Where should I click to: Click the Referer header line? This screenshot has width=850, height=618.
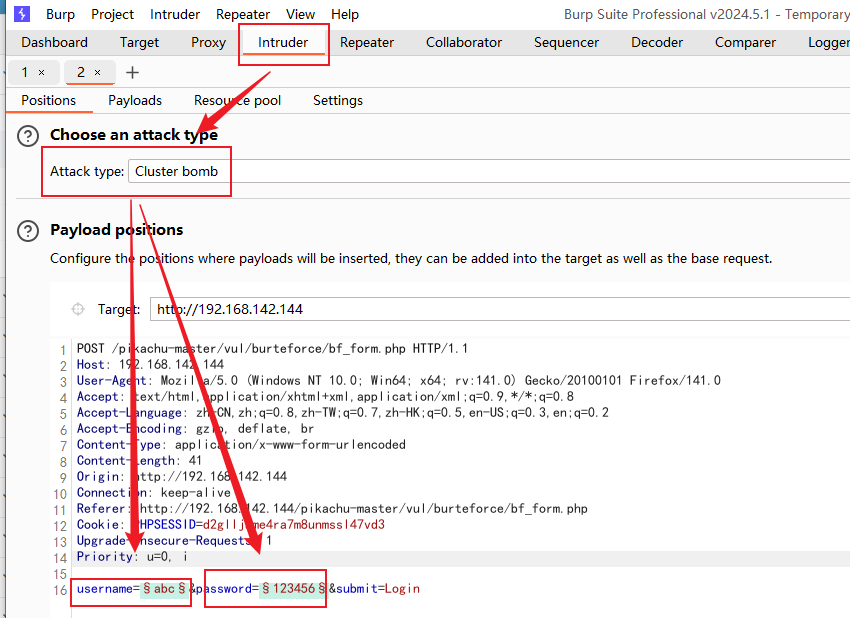pyautogui.click(x=332, y=508)
